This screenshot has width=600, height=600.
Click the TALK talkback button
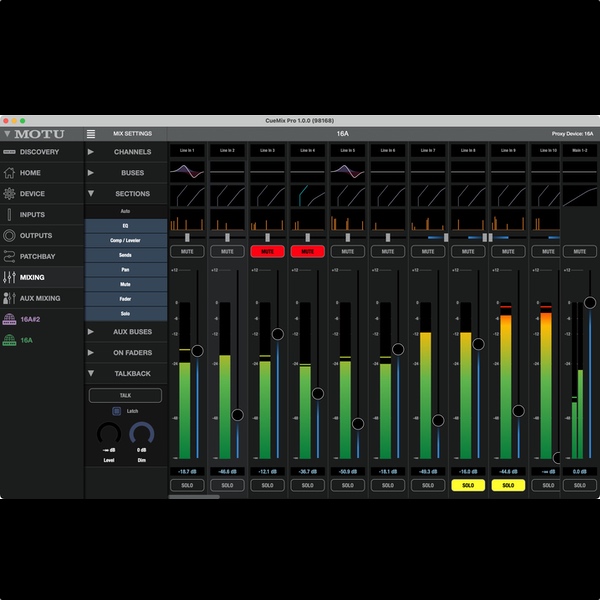(126, 395)
